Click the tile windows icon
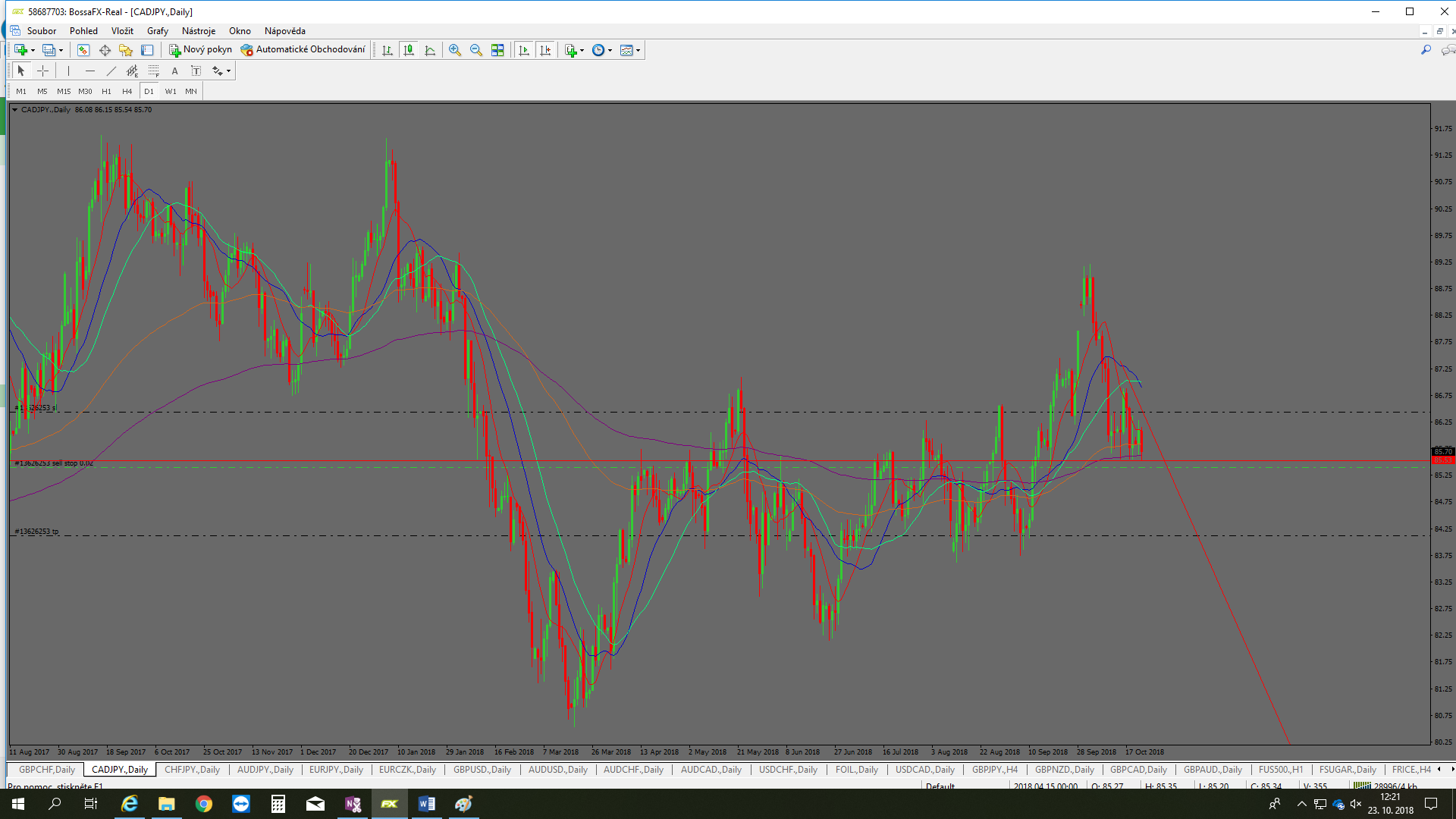Screen dimensions: 1456x819 497,50
